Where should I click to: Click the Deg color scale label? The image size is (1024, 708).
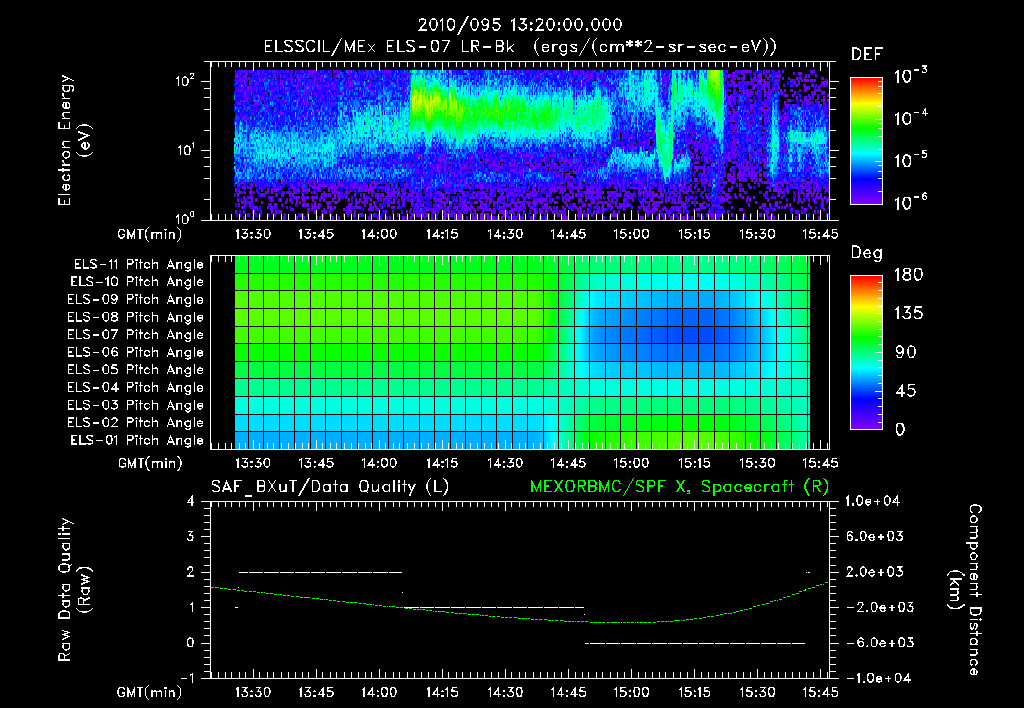pos(867,253)
